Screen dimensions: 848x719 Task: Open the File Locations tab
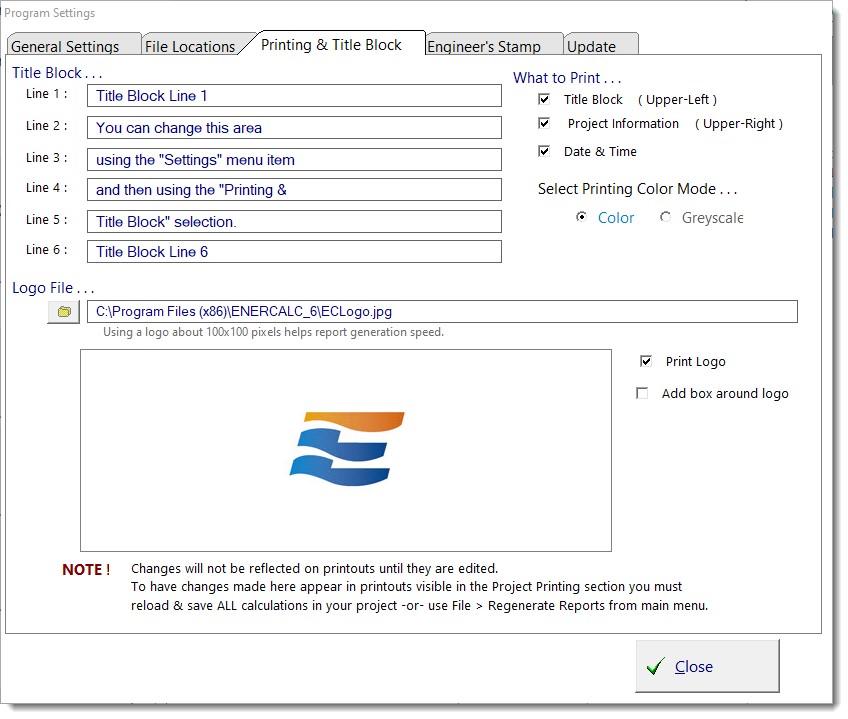coord(190,46)
